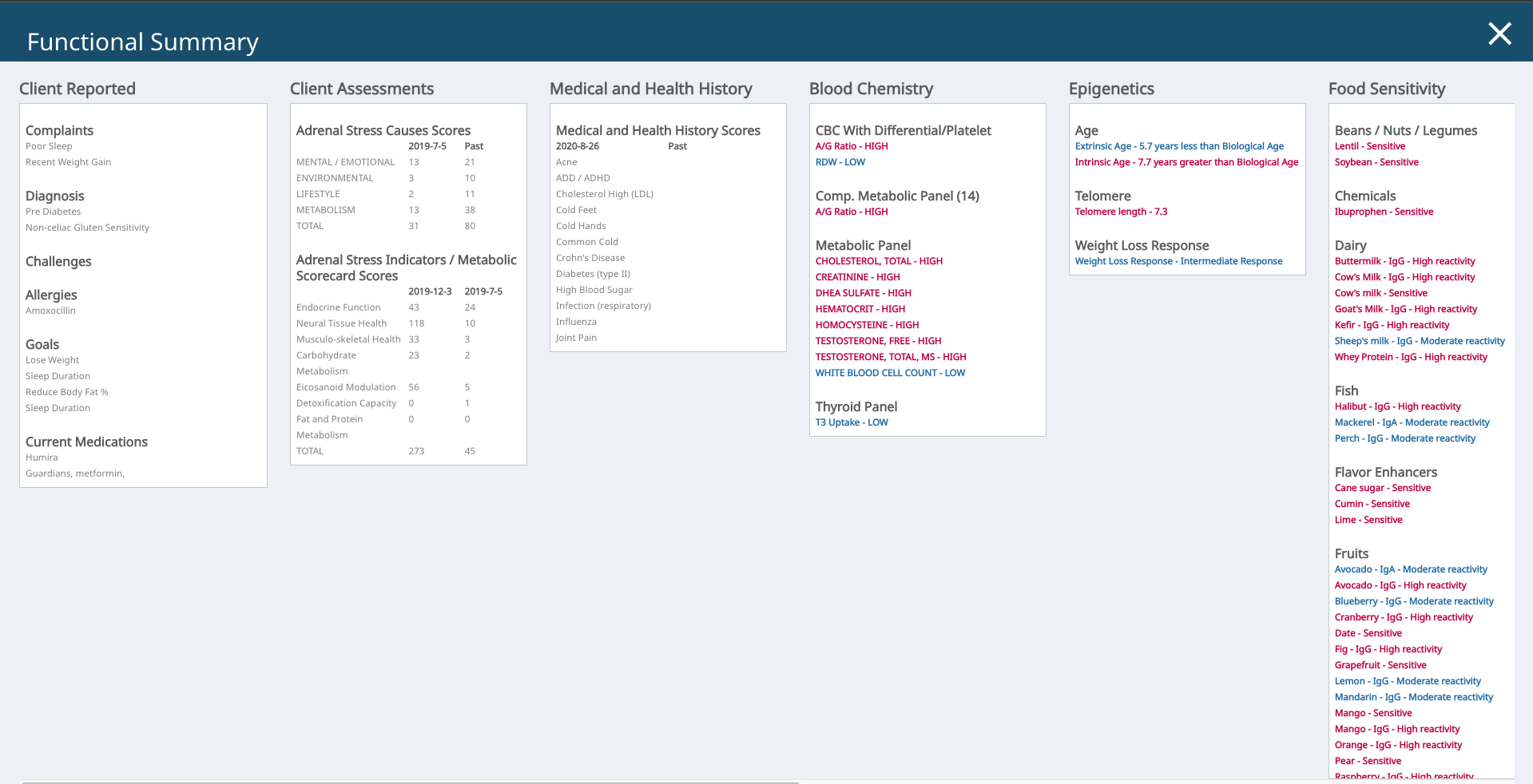Open Kefir - IgG - High reactivity
The image size is (1533, 784).
tap(1392, 325)
